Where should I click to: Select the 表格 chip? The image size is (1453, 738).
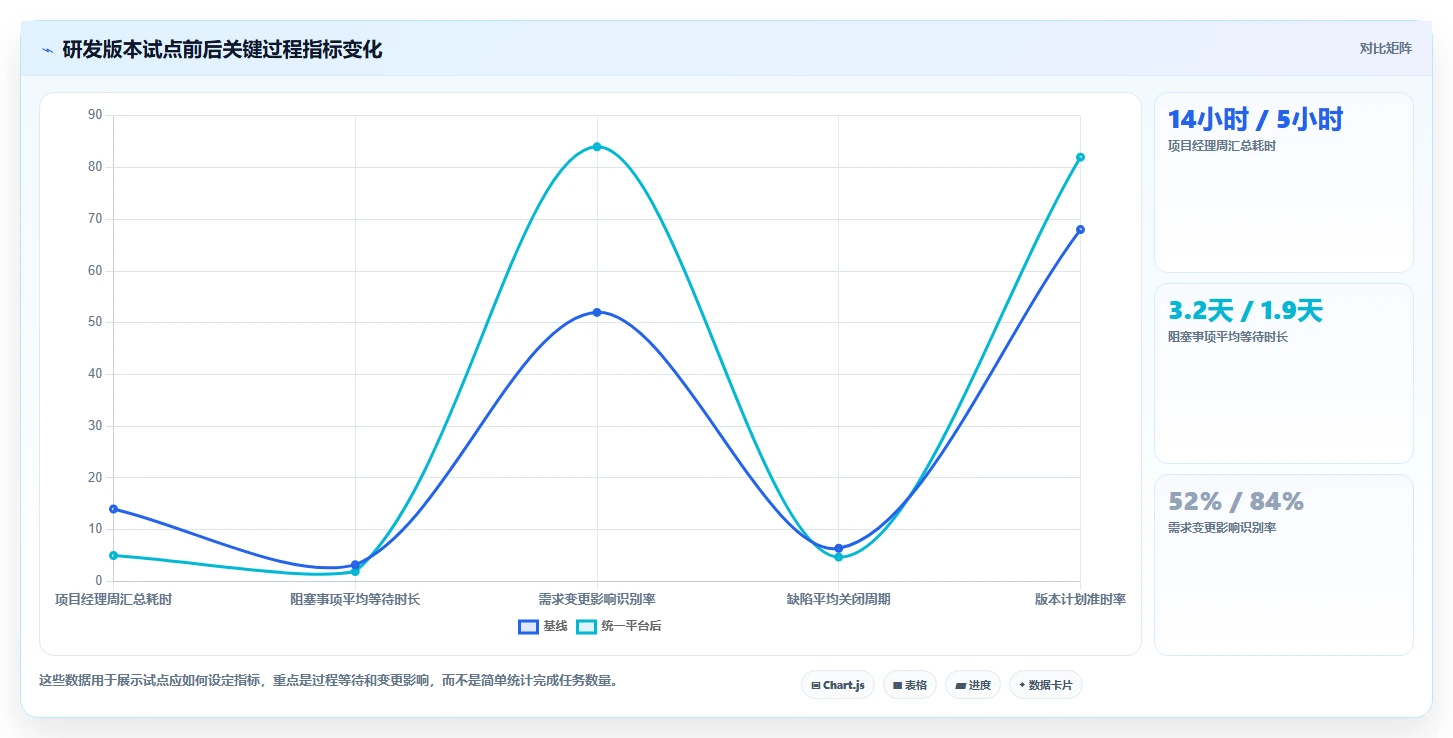click(x=909, y=685)
